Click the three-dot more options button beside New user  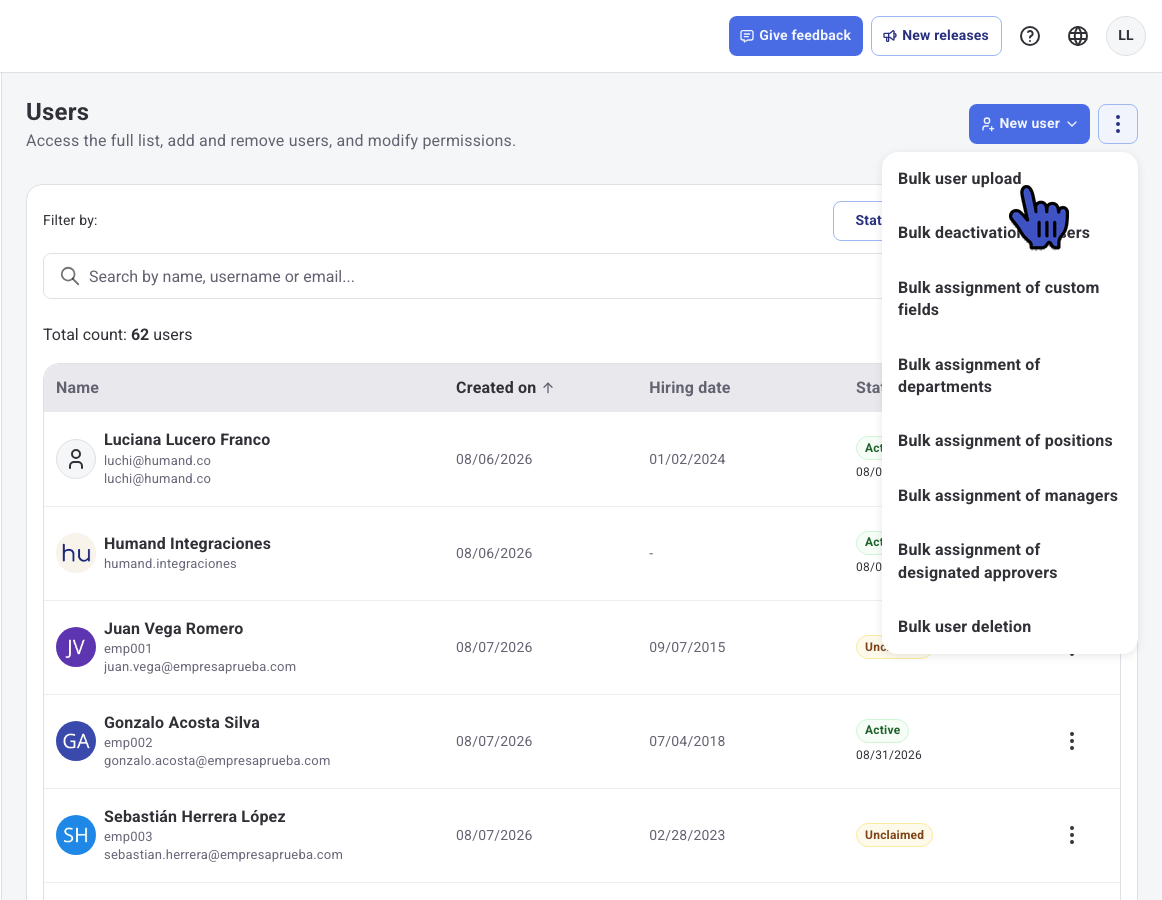pos(1118,124)
